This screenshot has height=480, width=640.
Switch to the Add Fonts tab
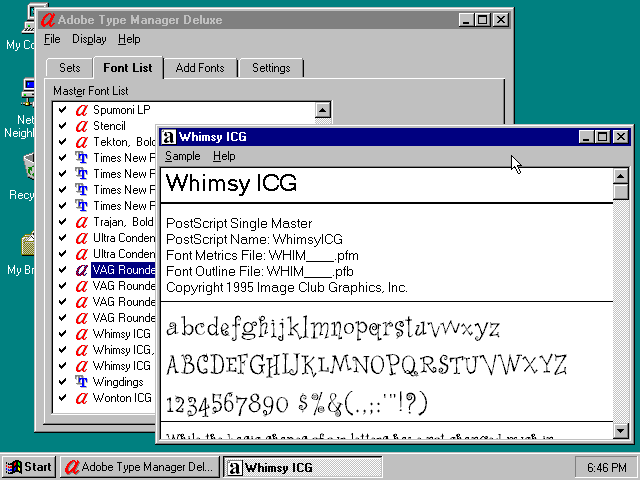pyautogui.click(x=200, y=68)
